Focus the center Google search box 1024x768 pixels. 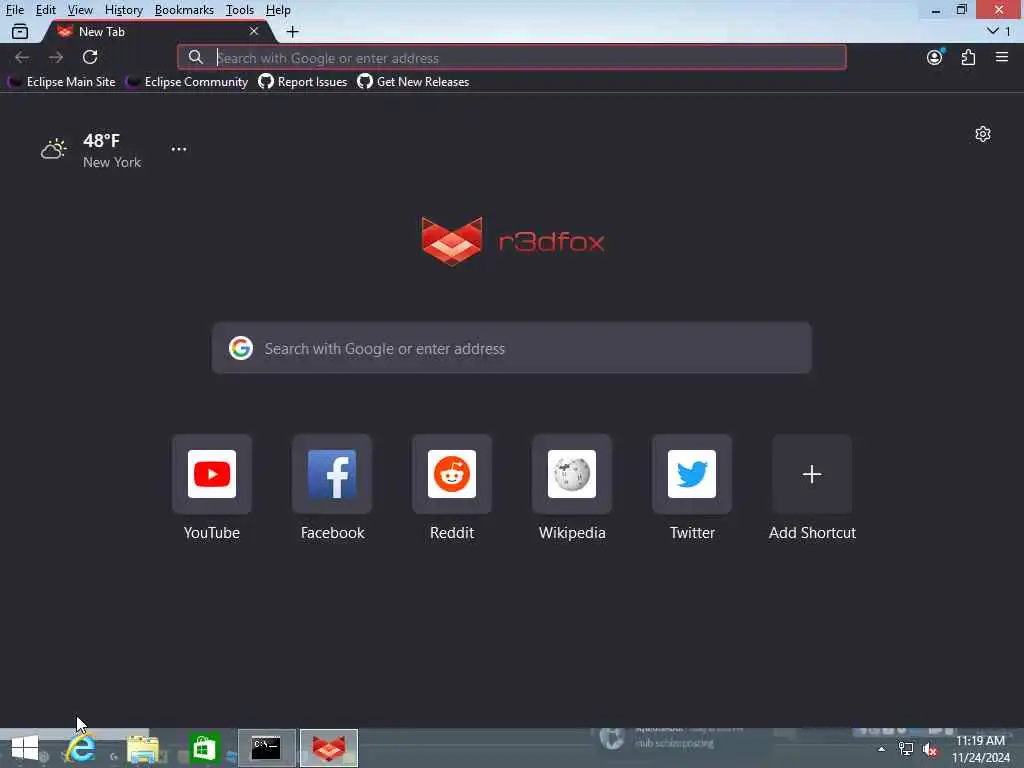pyautogui.click(x=512, y=348)
